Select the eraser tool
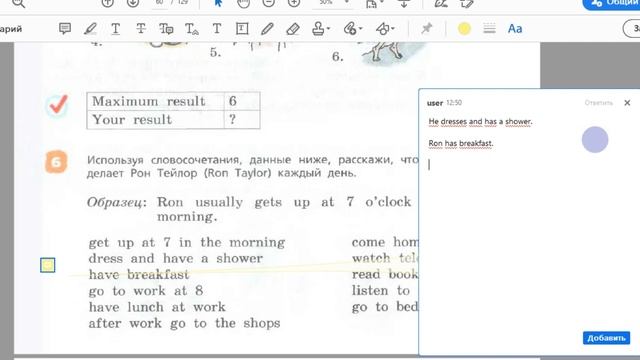Screen dimensions: 640x360 (293, 29)
